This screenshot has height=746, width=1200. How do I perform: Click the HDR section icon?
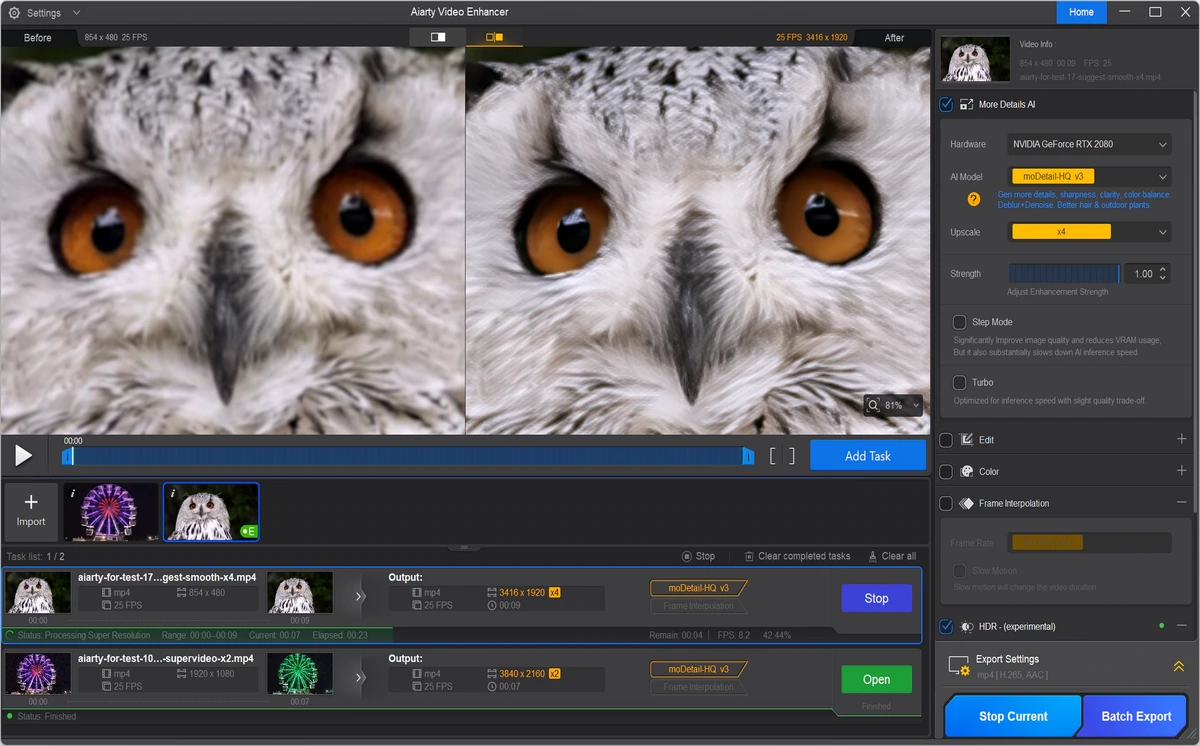[x=967, y=627]
